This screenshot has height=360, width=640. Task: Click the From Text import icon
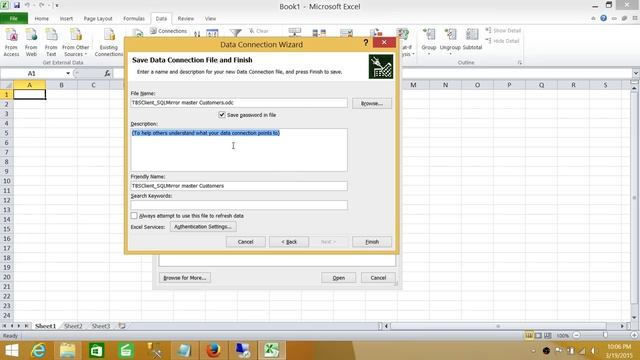[x=51, y=42]
